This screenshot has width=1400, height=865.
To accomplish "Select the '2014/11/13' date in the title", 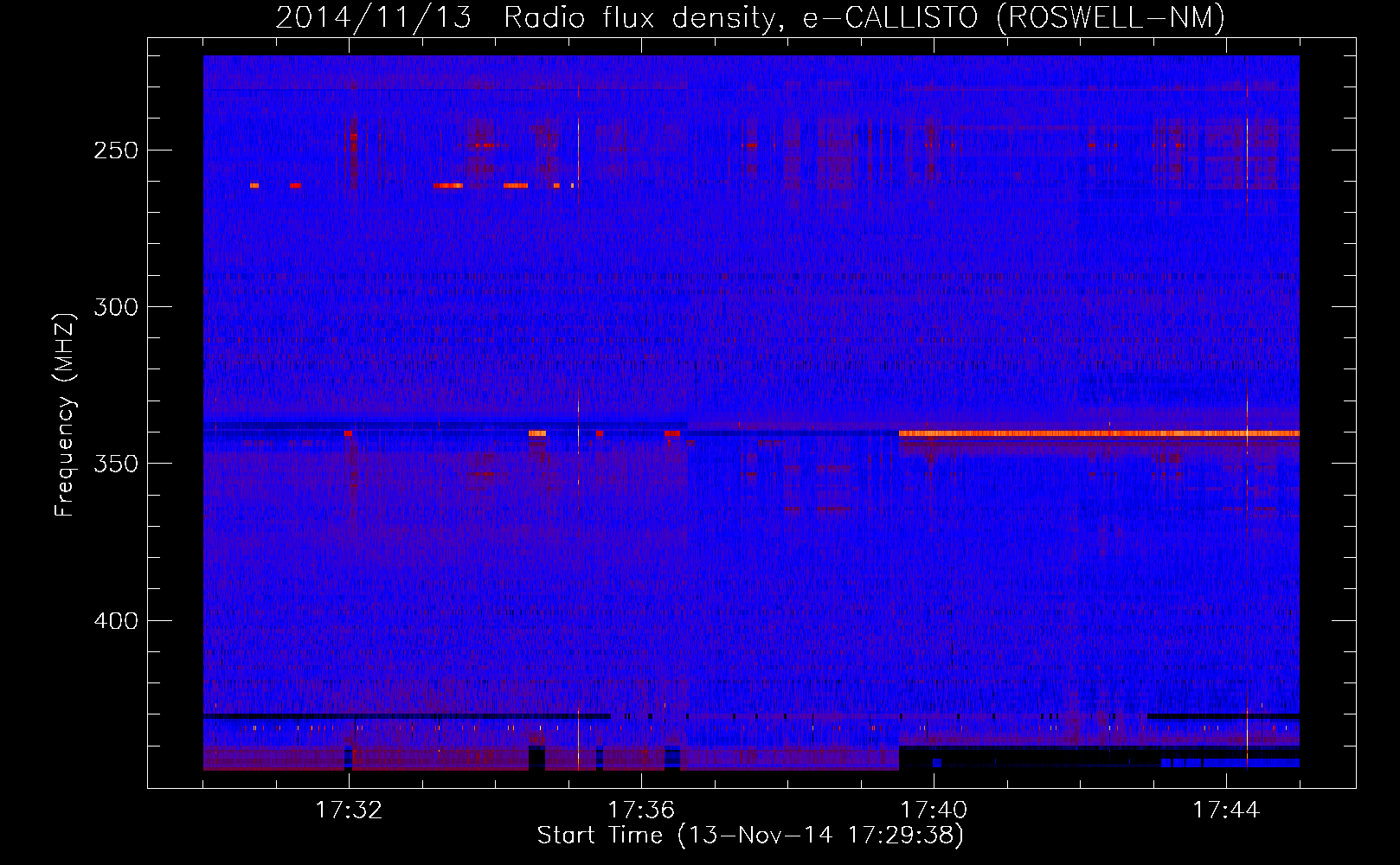I will tap(374, 17).
